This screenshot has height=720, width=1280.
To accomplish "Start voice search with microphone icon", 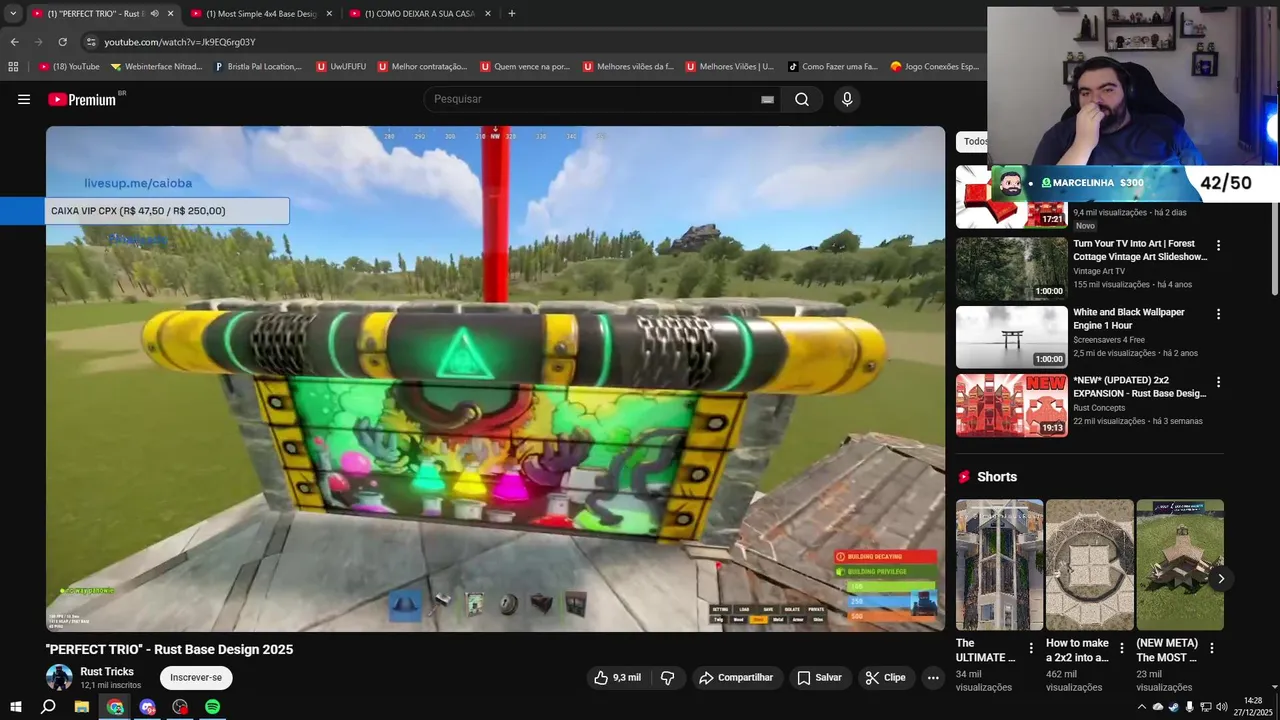I will [x=847, y=99].
